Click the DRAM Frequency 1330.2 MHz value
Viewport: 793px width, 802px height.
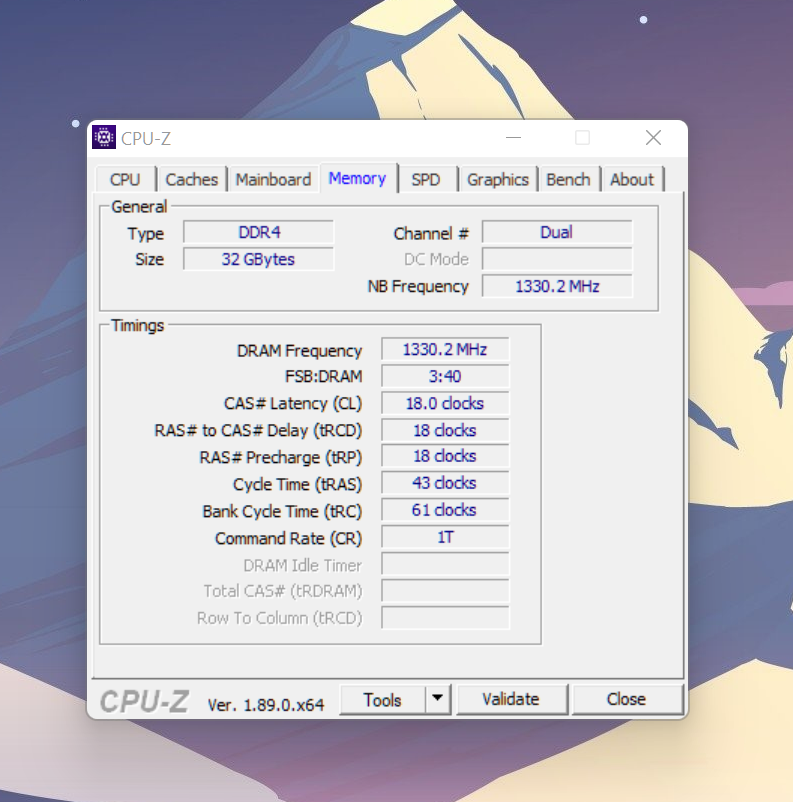click(446, 349)
